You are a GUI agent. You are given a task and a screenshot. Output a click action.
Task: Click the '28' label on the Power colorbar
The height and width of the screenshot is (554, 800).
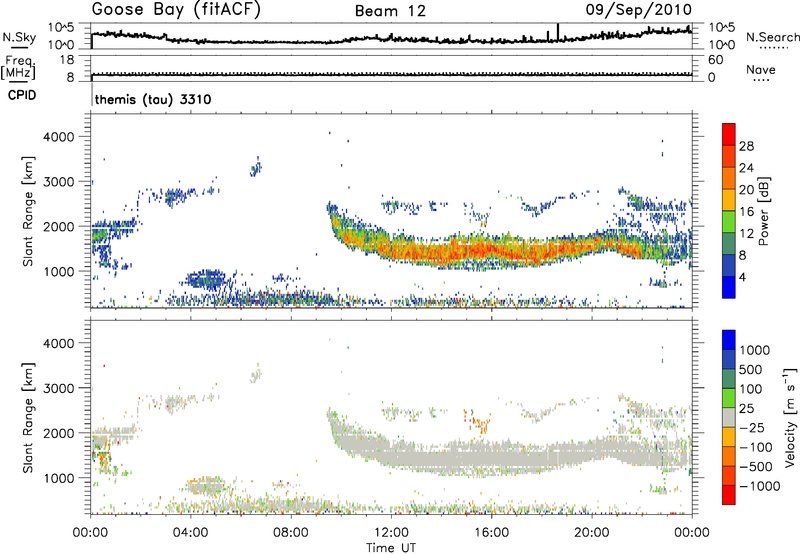[746, 146]
